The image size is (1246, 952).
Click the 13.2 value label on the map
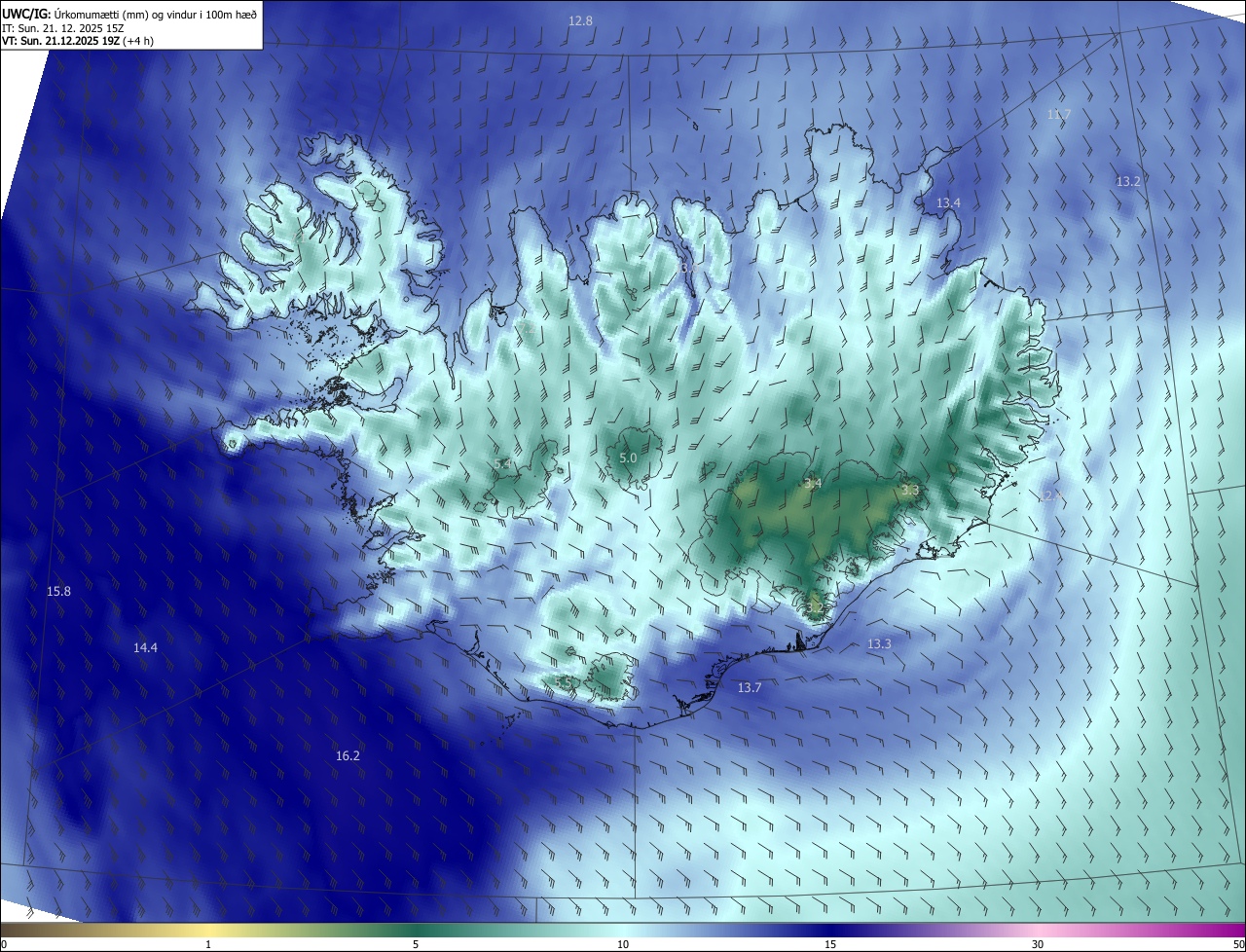point(1128,181)
